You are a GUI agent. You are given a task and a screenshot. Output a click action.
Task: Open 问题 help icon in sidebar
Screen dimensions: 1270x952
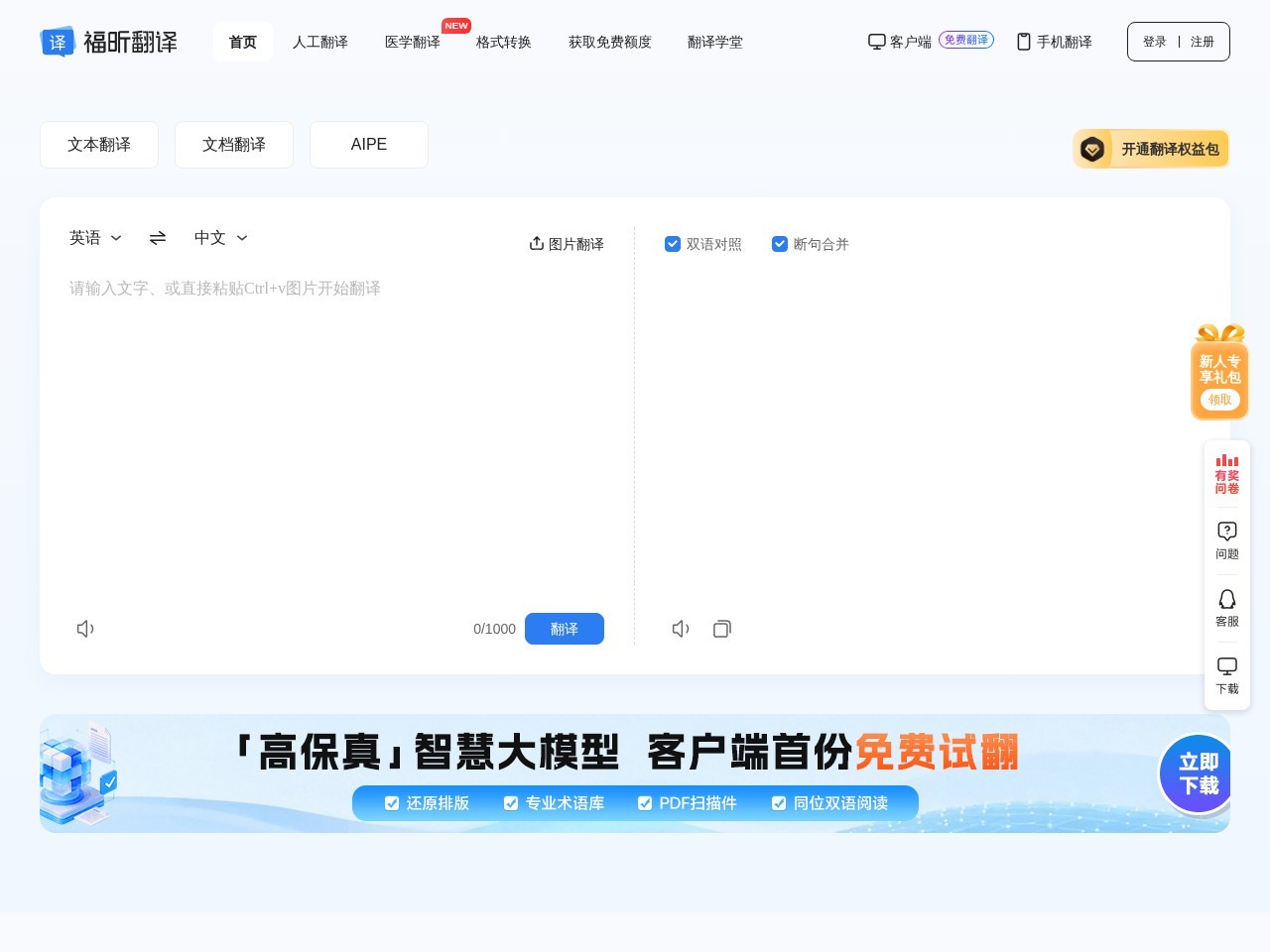(1227, 540)
